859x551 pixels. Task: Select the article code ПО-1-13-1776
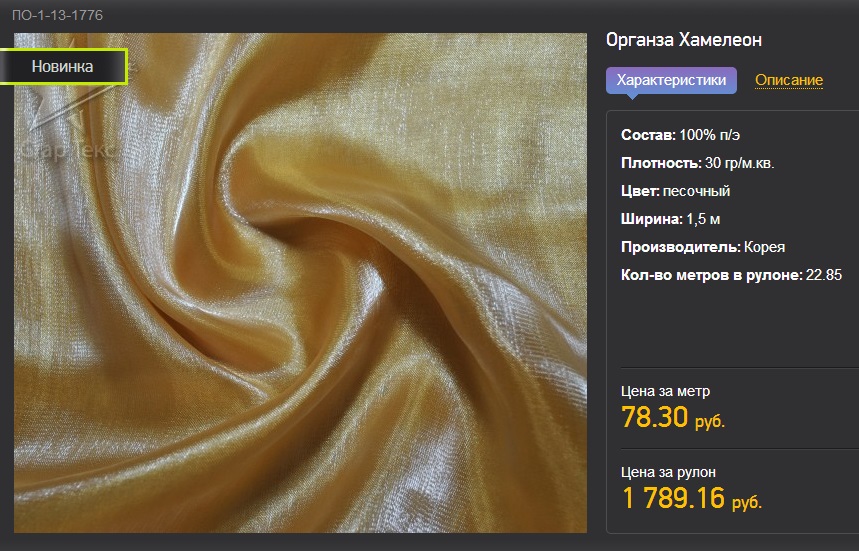click(x=58, y=15)
